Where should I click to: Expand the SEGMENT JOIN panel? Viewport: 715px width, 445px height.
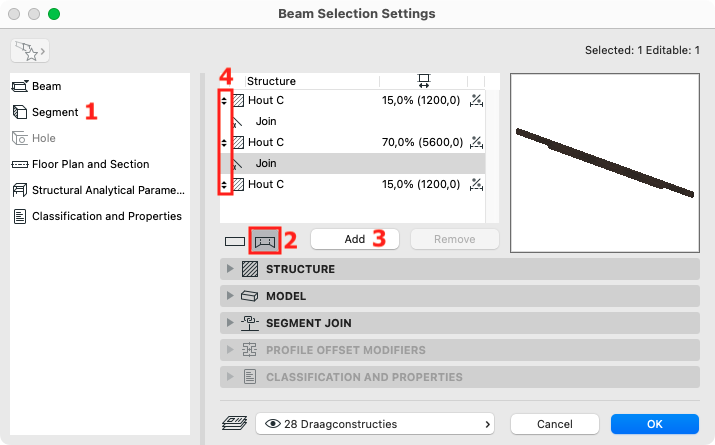pyautogui.click(x=460, y=323)
